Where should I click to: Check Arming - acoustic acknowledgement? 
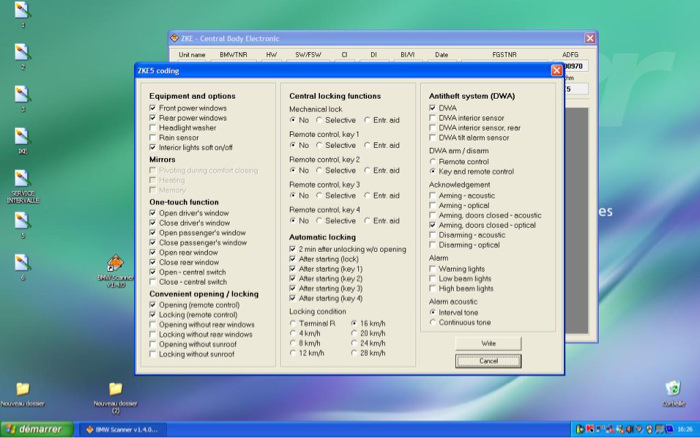432,196
